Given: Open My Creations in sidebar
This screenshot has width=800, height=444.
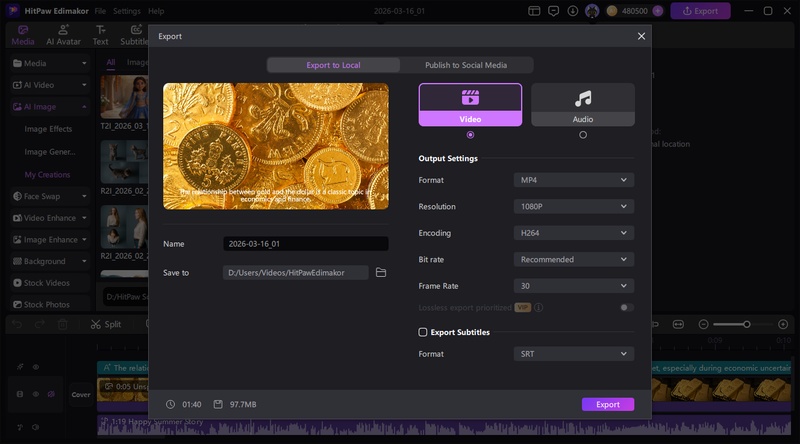Looking at the screenshot, I should point(47,175).
